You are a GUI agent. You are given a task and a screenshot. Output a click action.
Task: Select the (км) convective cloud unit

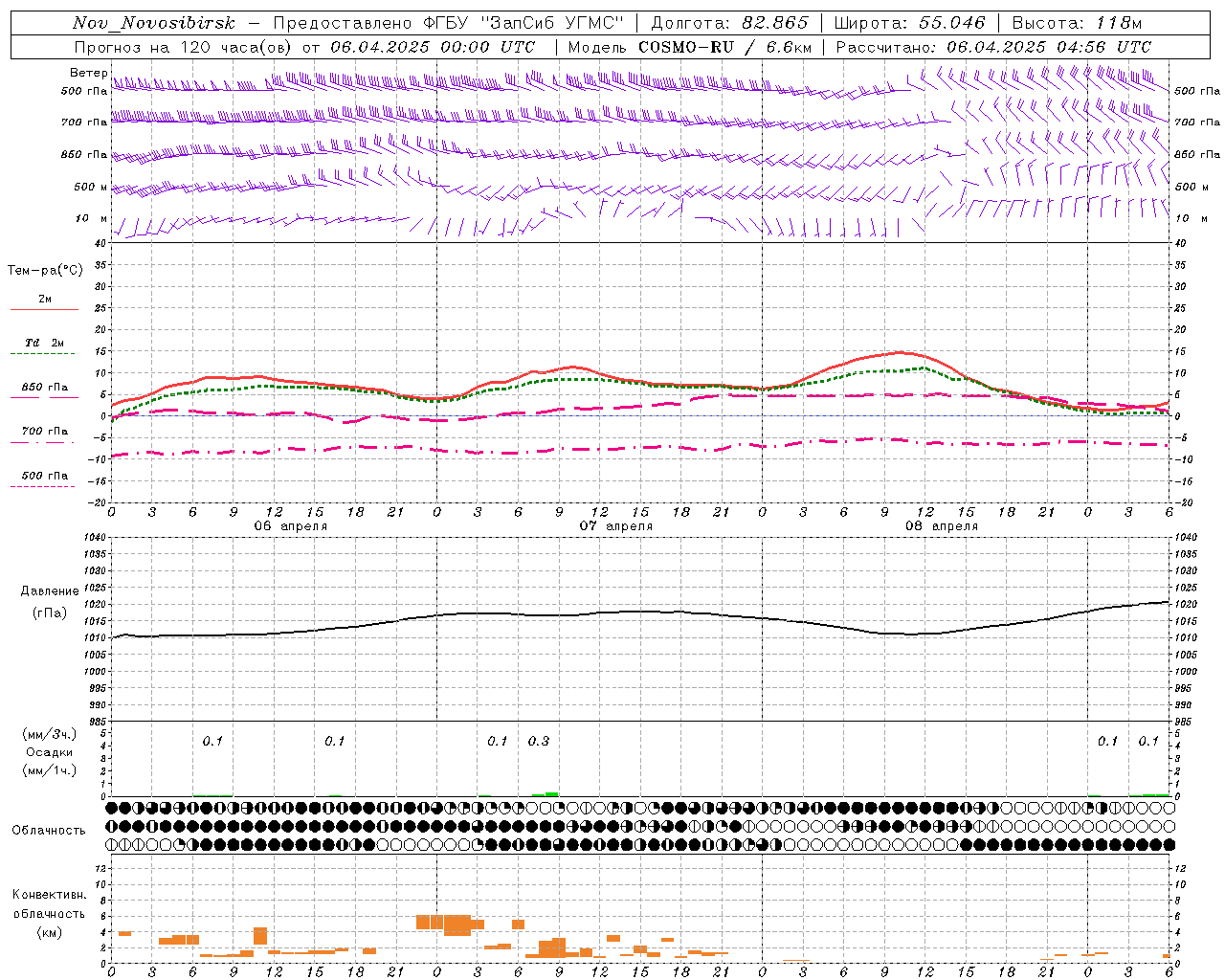(50, 932)
